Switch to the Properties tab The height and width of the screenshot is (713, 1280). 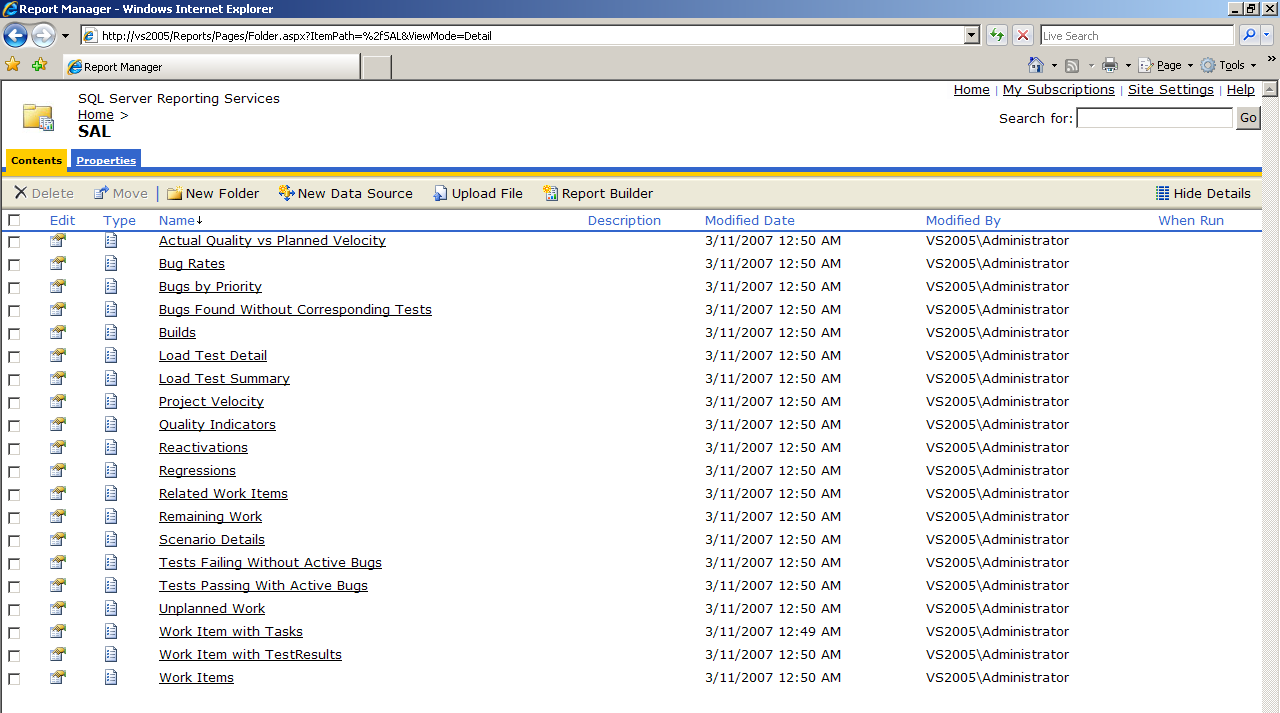pyautogui.click(x=106, y=160)
